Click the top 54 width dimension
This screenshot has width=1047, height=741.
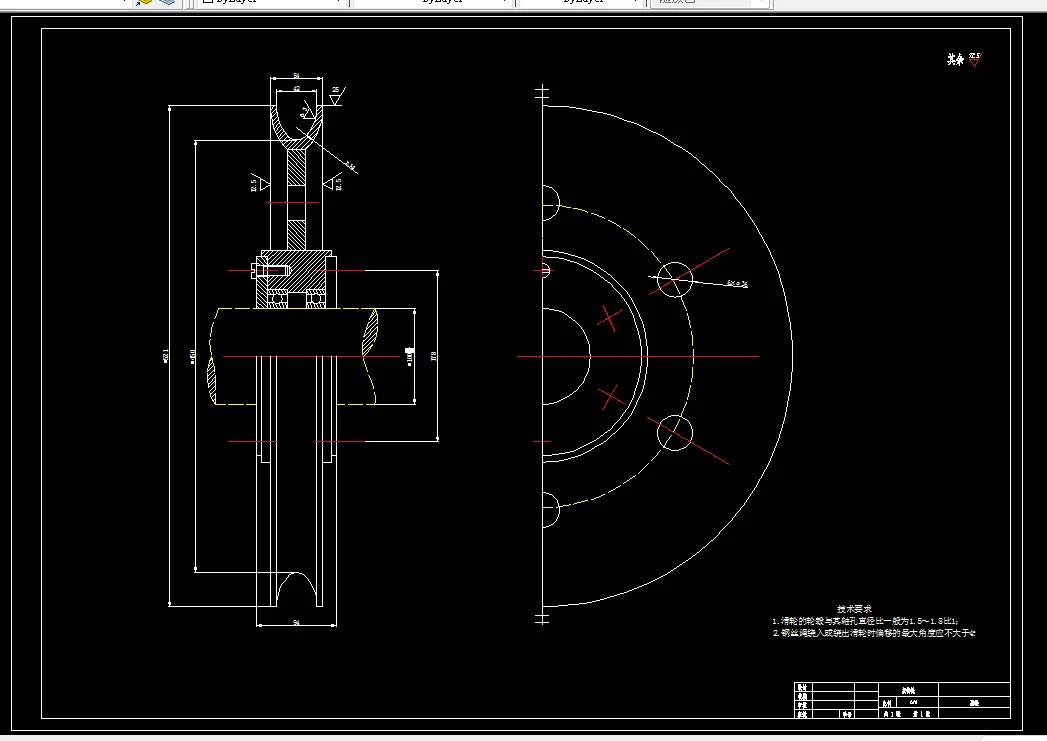[296, 76]
